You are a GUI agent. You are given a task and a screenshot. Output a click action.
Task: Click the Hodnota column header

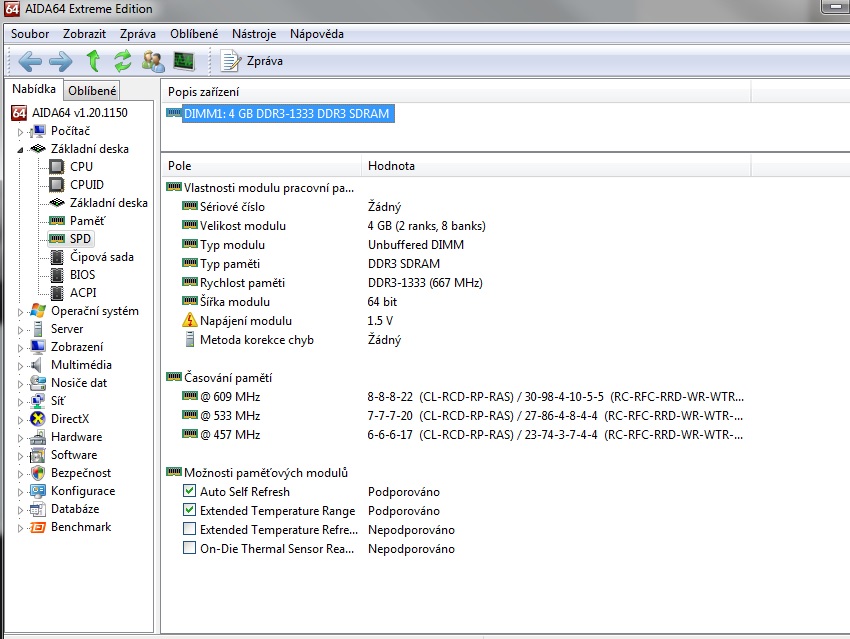pos(556,165)
